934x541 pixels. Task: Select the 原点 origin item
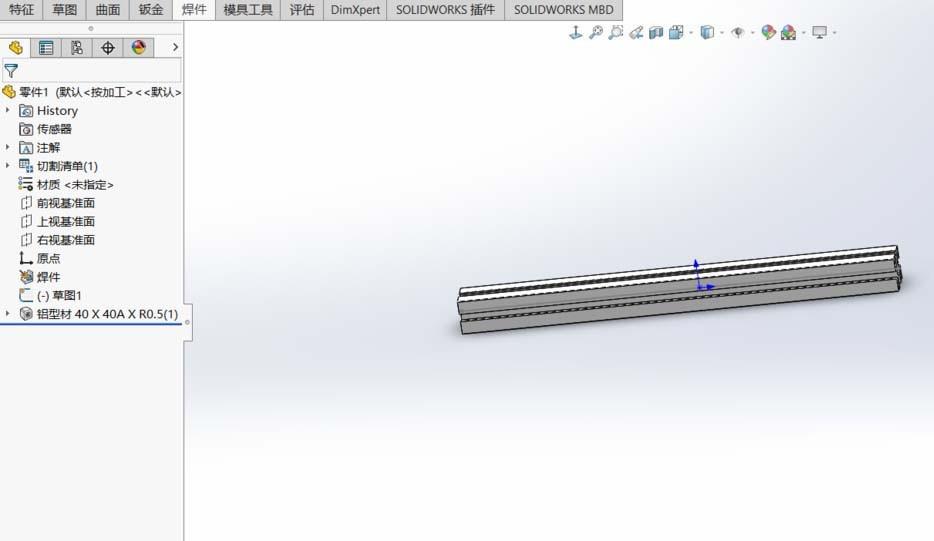[x=48, y=259]
